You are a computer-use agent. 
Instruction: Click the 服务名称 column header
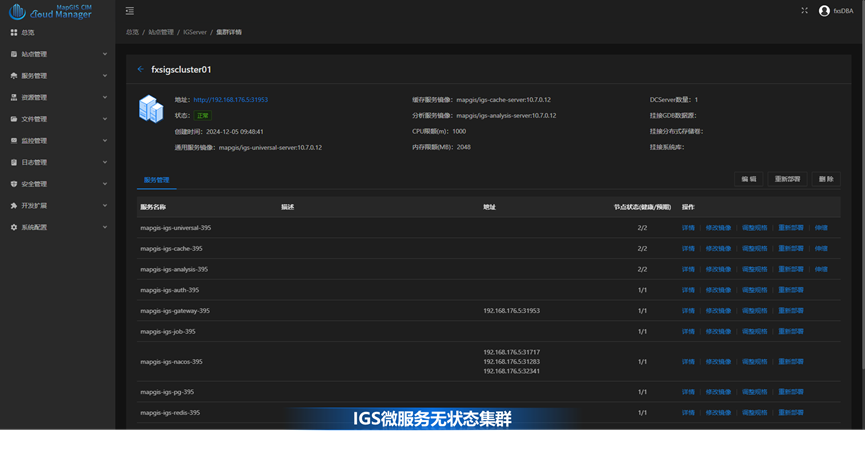pyautogui.click(x=153, y=207)
